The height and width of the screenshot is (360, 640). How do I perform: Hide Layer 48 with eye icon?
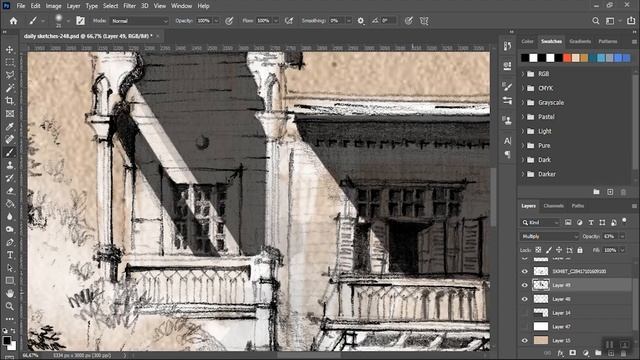coord(525,299)
